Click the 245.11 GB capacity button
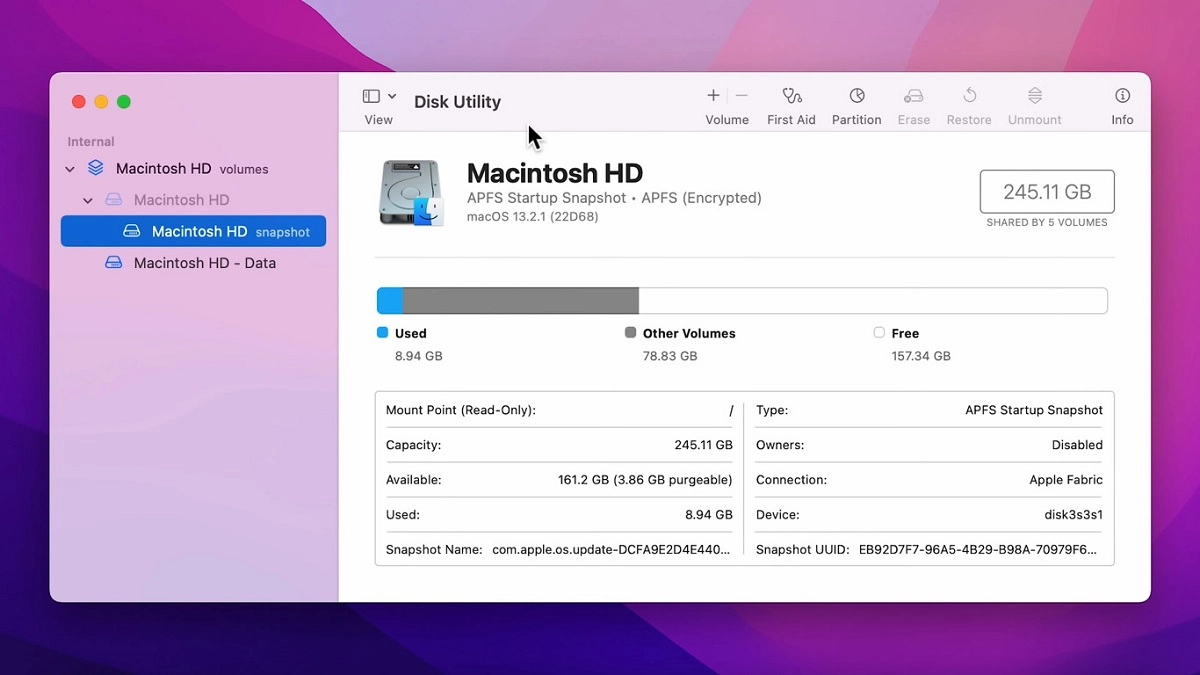The image size is (1200, 675). 1046,191
